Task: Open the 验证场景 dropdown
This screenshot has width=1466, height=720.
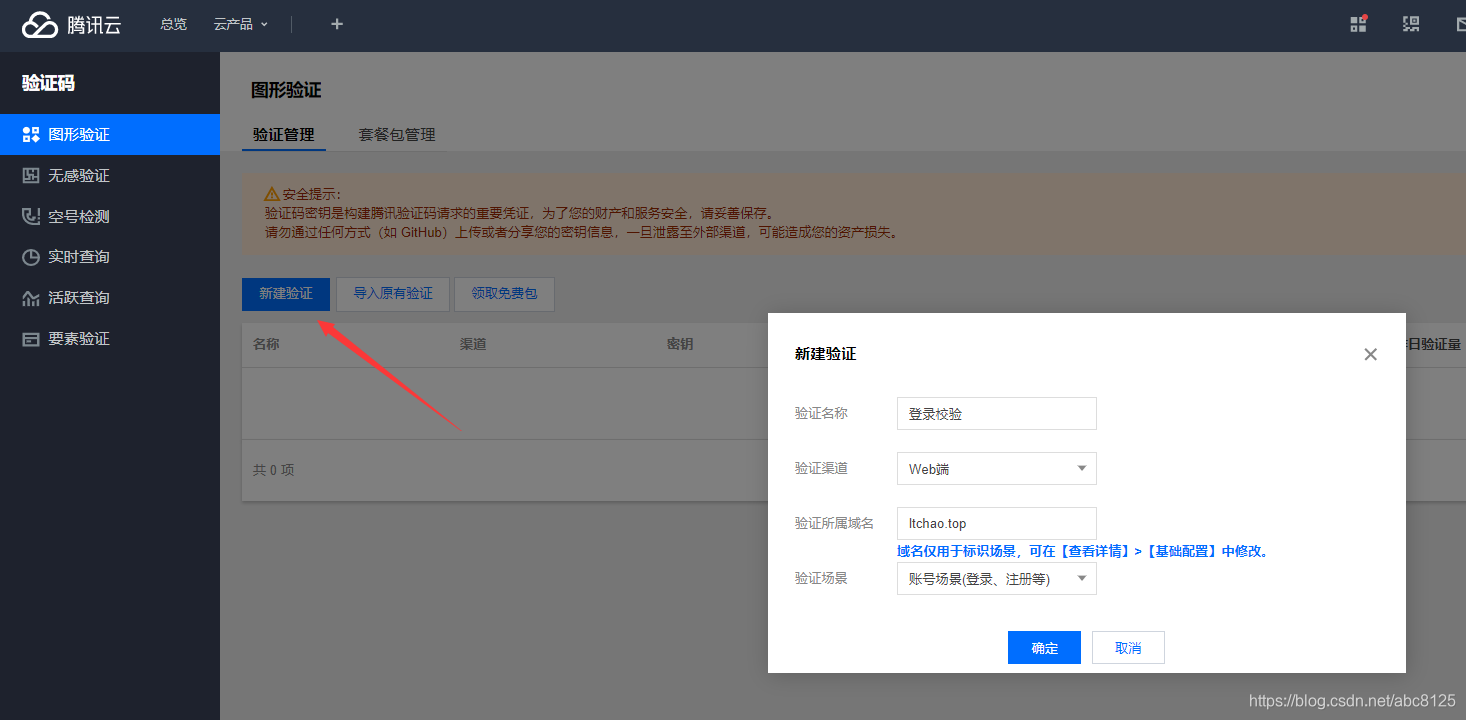Action: point(997,579)
